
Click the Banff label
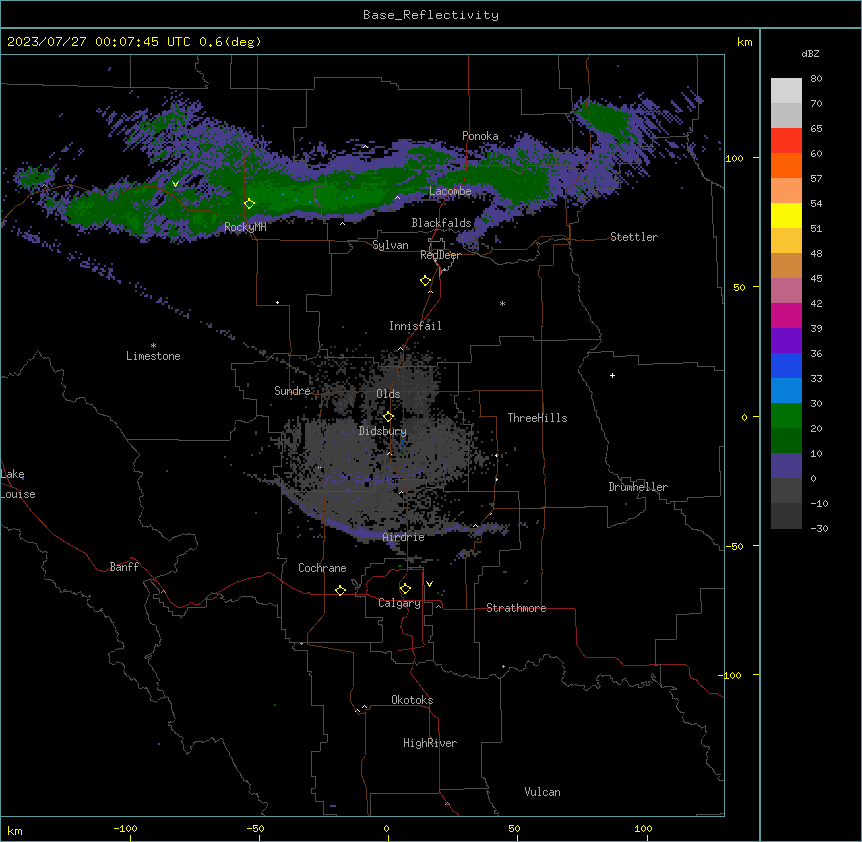124,567
